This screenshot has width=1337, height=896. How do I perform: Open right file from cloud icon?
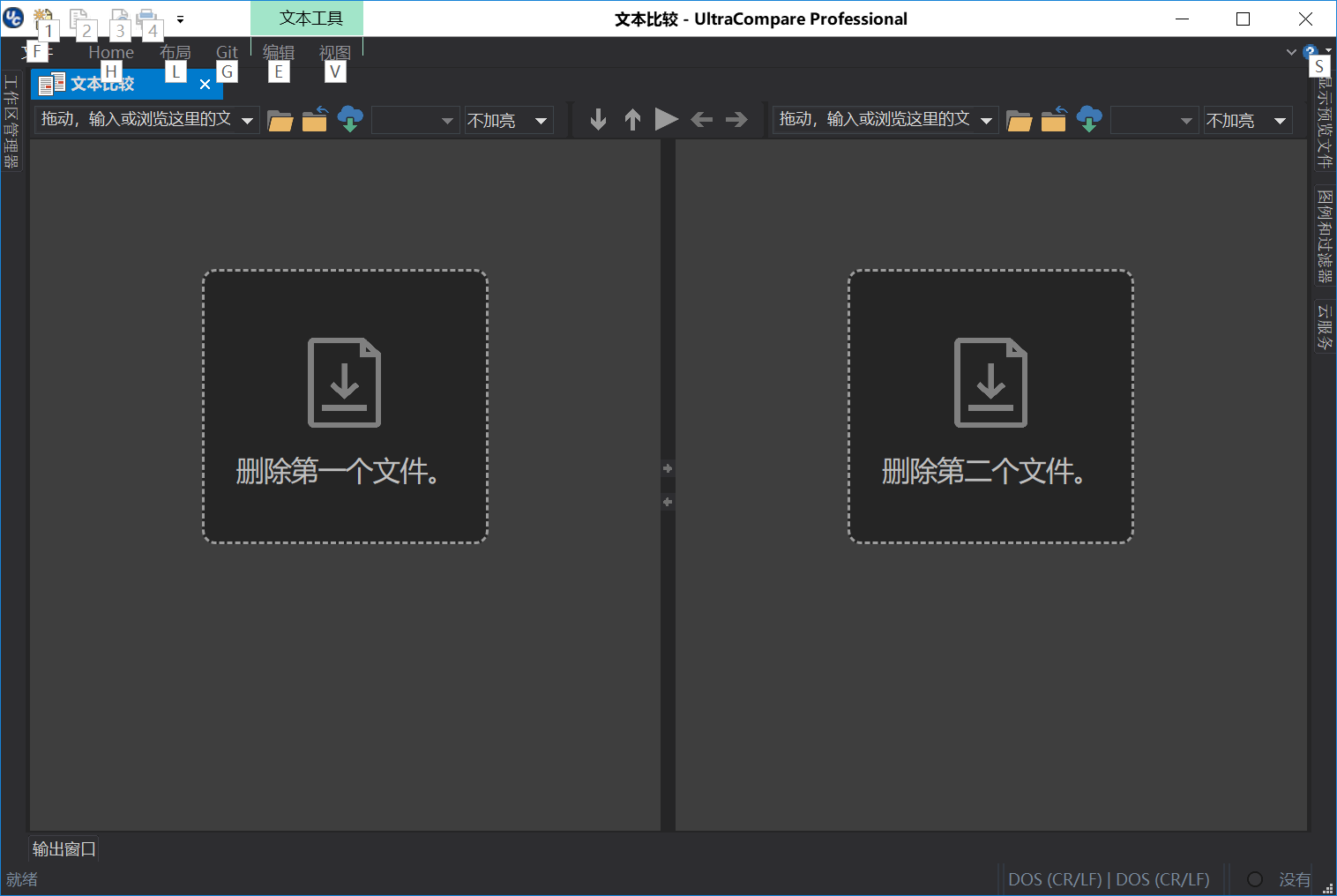(x=1089, y=119)
